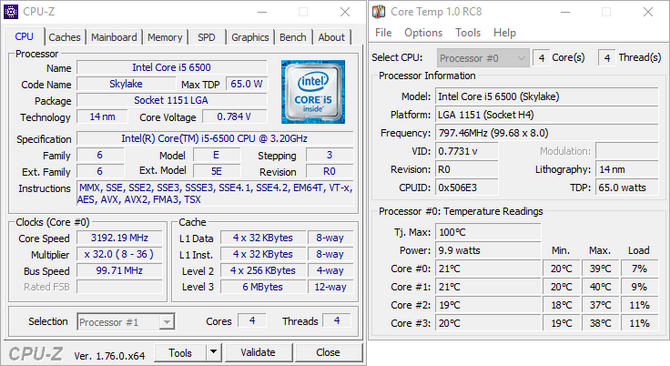Viewport: 670px width, 366px height.
Task: Open the File menu in Core Temp
Action: pos(383,33)
